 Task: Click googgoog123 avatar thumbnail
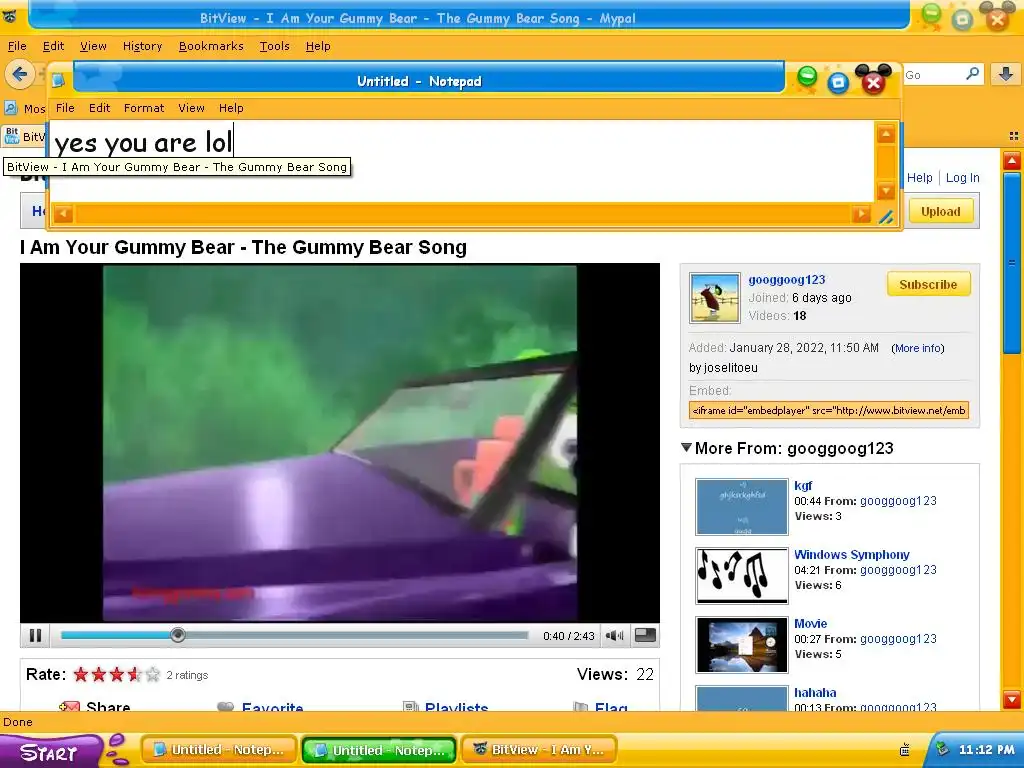715,298
